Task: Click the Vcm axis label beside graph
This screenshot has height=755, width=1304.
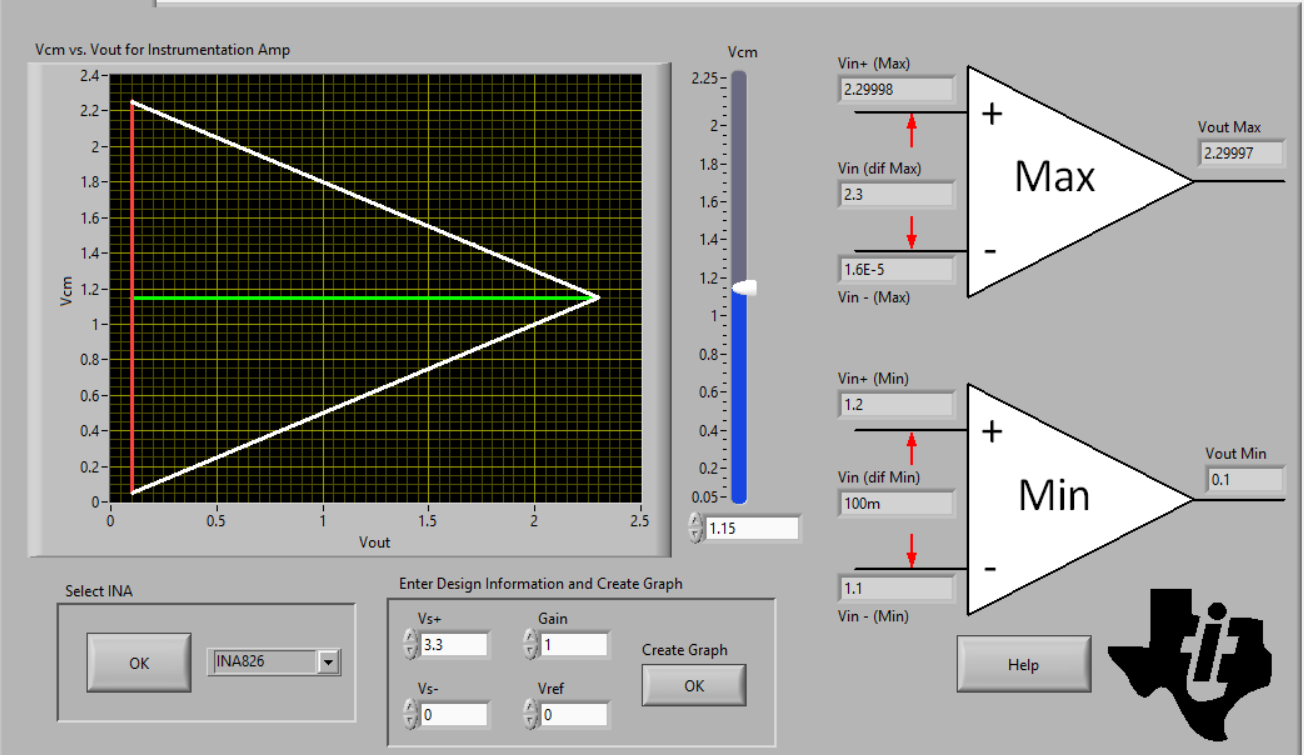Action: (x=67, y=289)
